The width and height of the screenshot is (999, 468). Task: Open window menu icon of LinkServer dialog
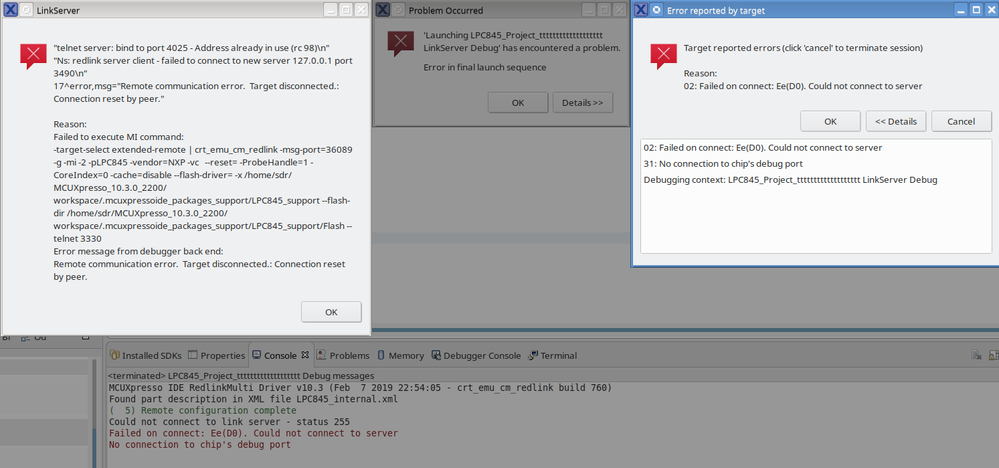pos(10,10)
